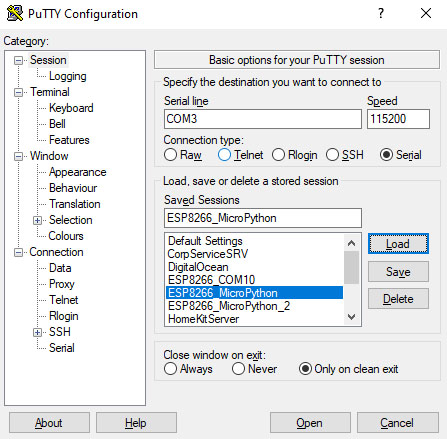
Task: Select the Serial connection type radio
Action: pyautogui.click(x=386, y=155)
